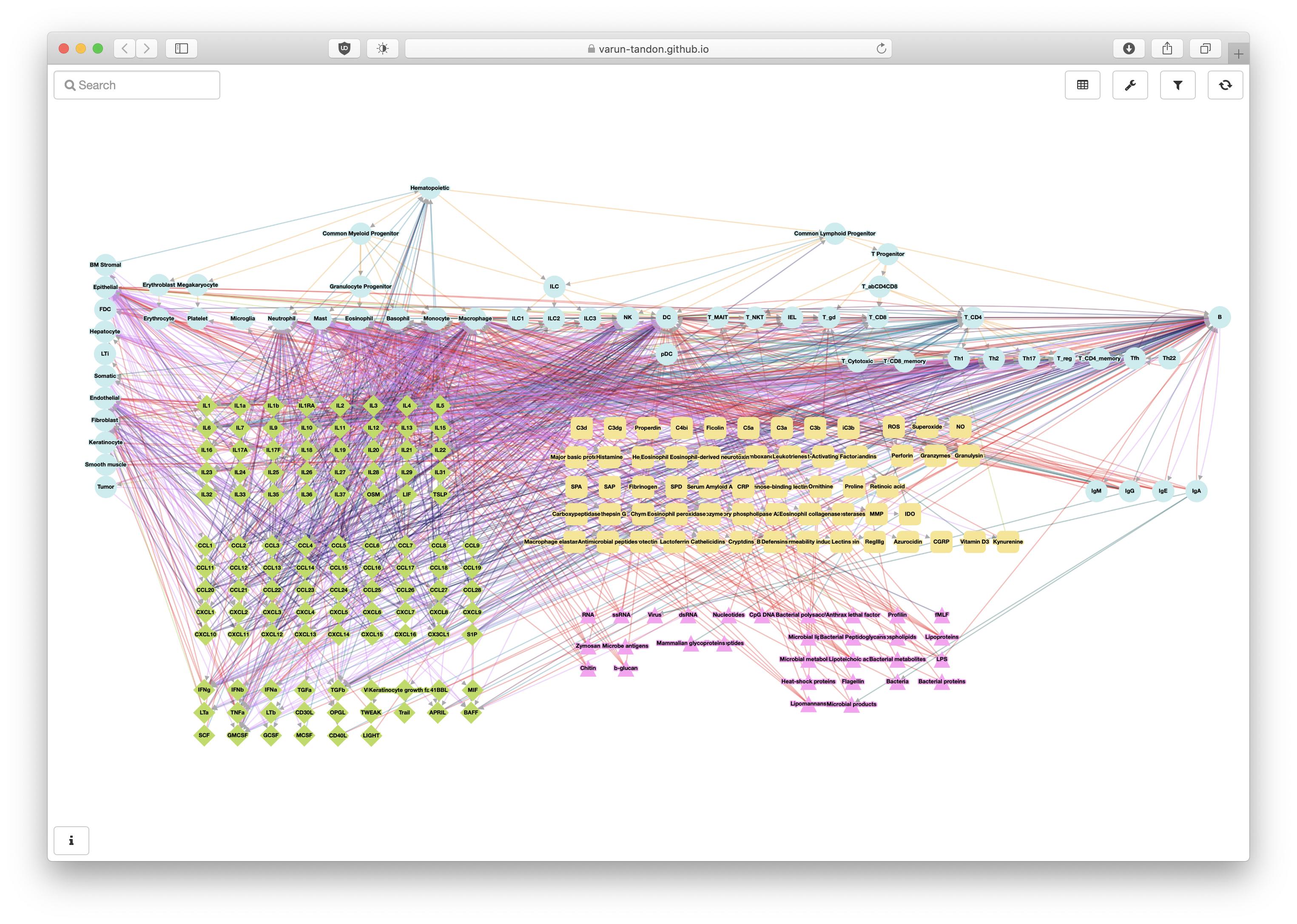1297x924 pixels.
Task: Select the B cell node
Action: pos(1219,317)
